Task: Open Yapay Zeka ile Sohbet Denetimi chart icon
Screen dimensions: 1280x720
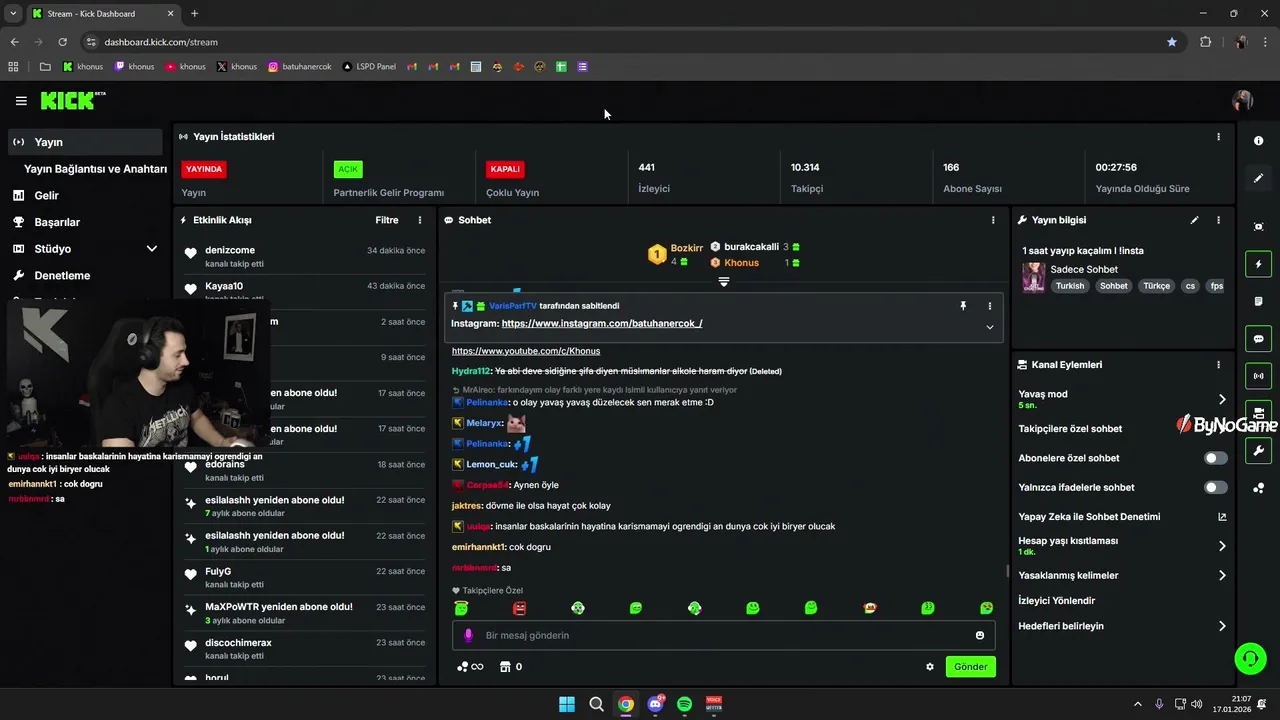Action: (1221, 517)
